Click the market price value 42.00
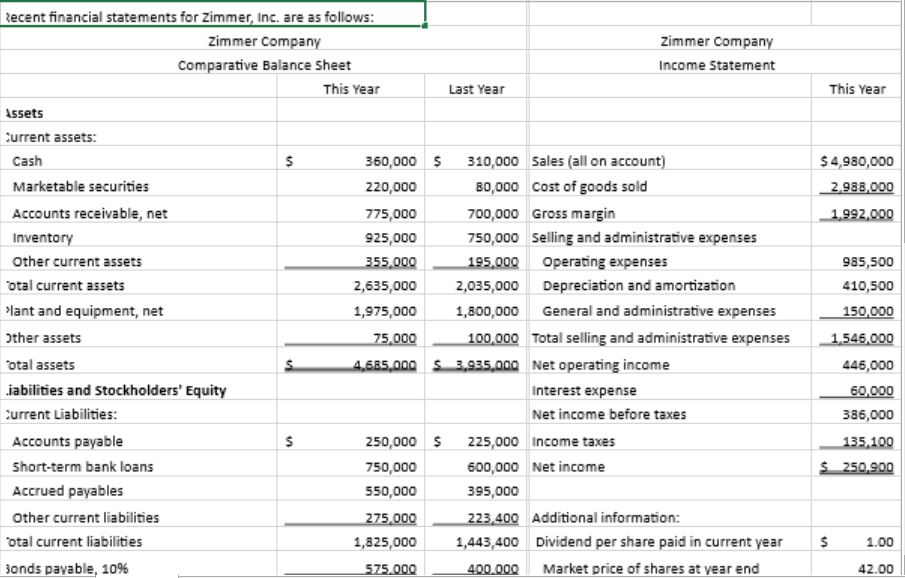 (x=868, y=567)
